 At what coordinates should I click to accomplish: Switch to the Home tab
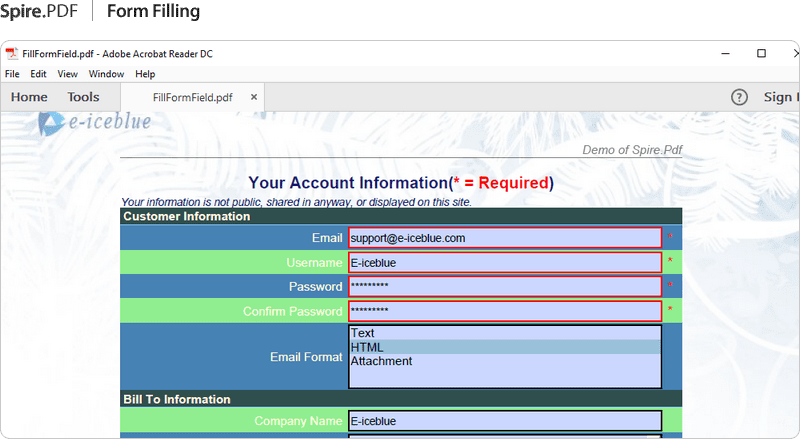[x=29, y=97]
